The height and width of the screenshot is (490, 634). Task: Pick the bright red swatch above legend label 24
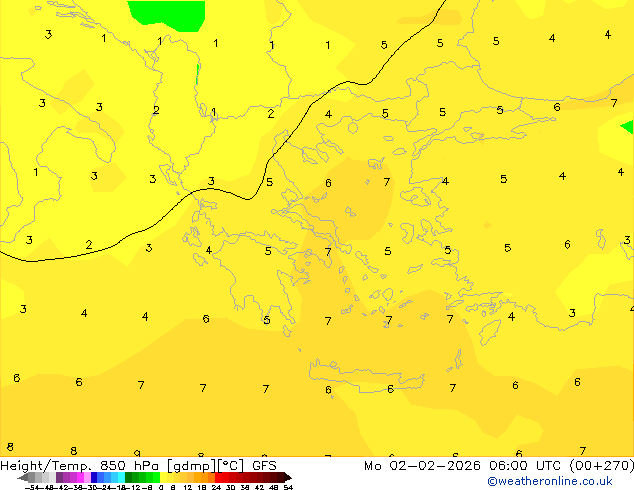218,477
